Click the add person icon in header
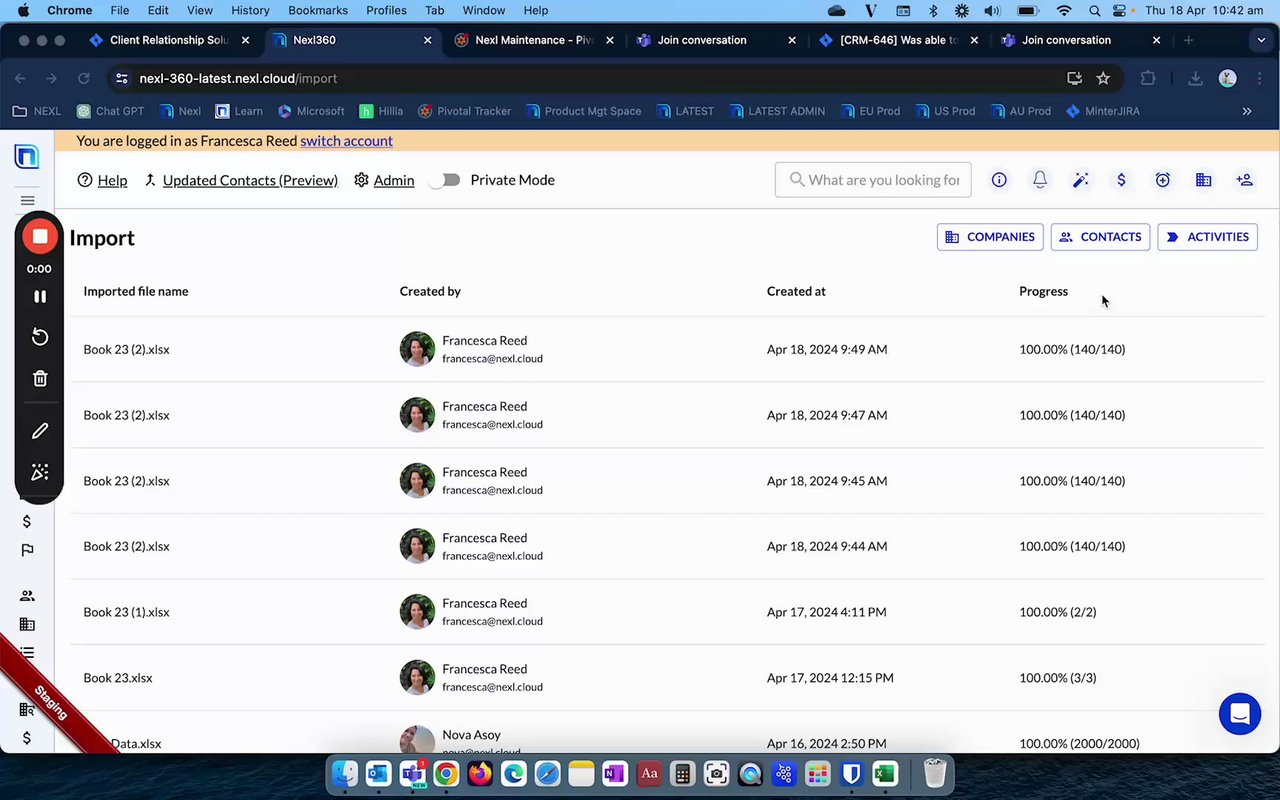Image resolution: width=1280 pixels, height=800 pixels. coord(1245,180)
